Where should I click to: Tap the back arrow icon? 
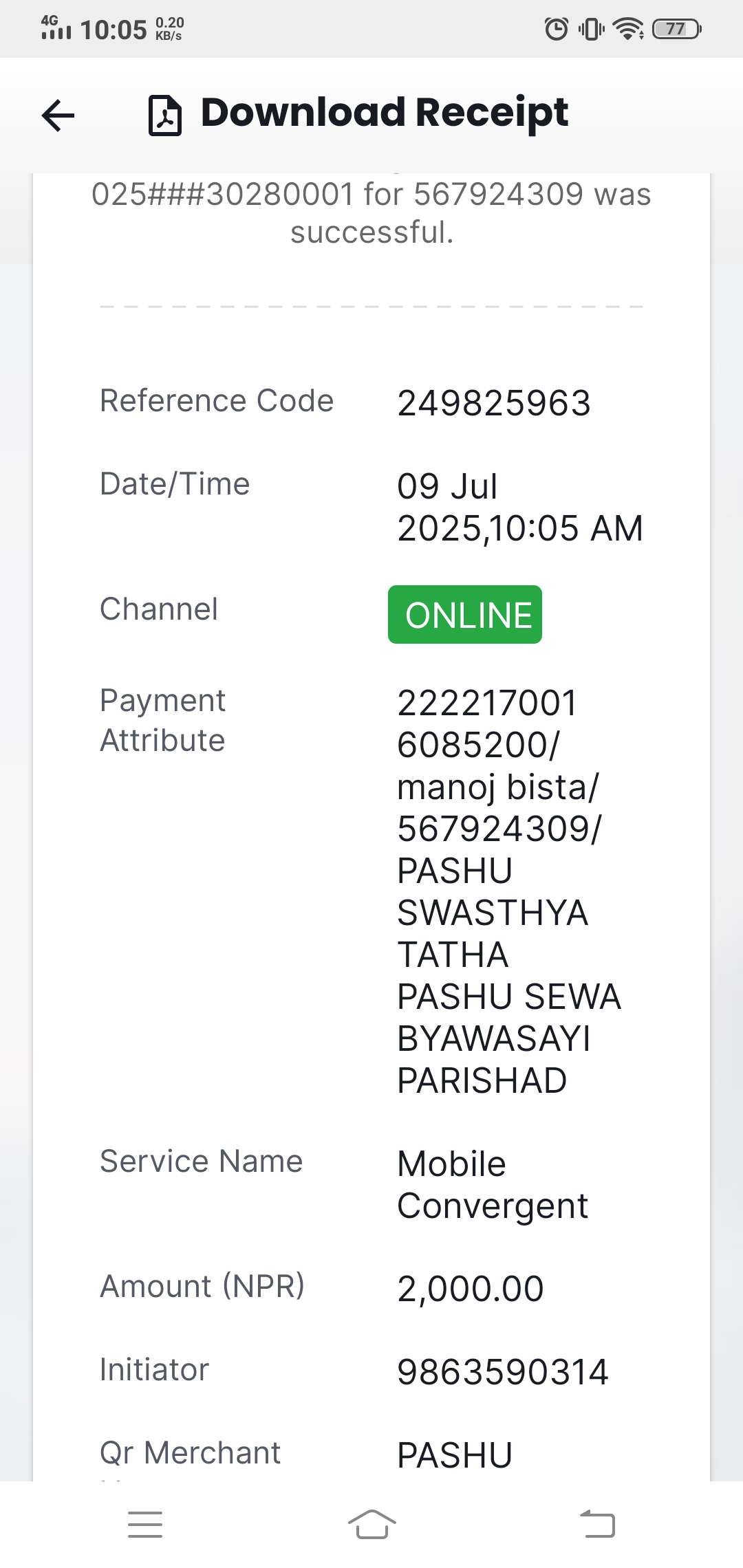coord(58,115)
